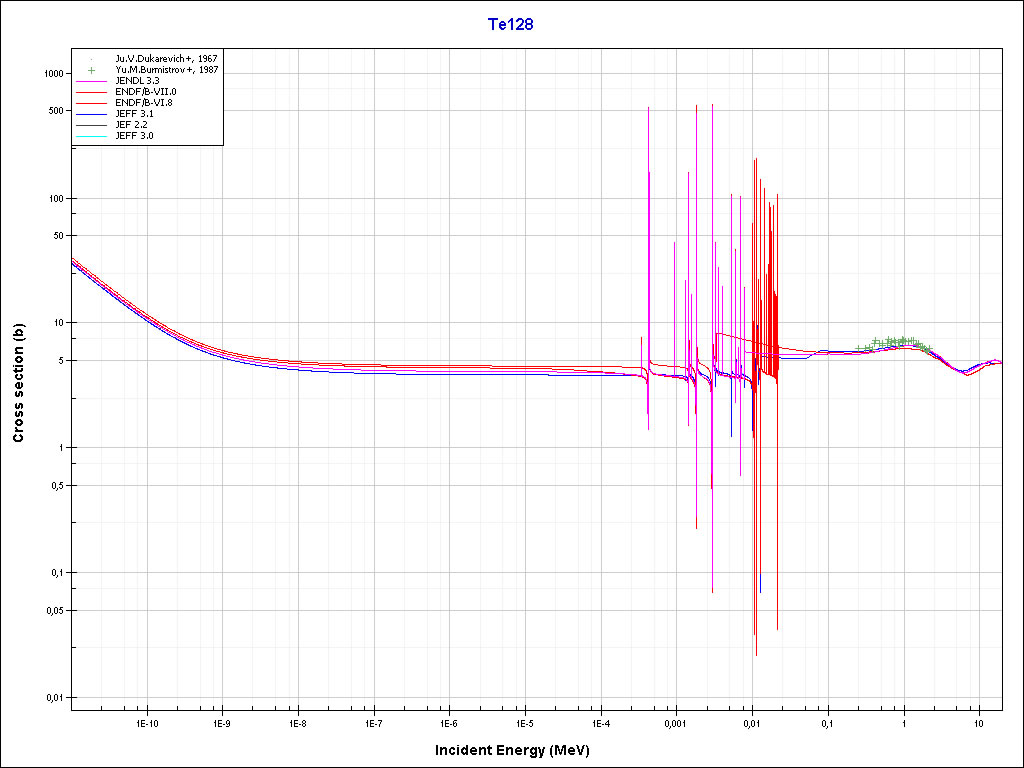Click the cyan line swatch for JEFF 3.0
The image size is (1024, 768).
click(x=92, y=136)
